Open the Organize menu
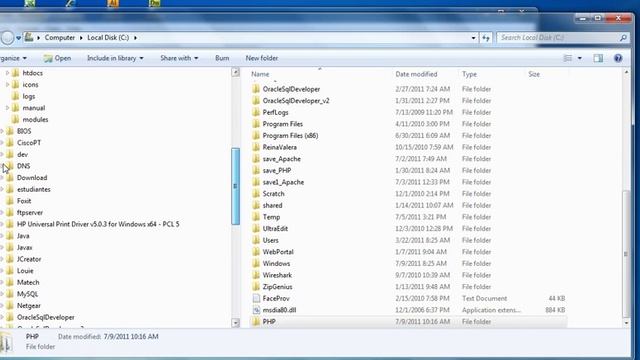640x360 pixels. point(13,58)
